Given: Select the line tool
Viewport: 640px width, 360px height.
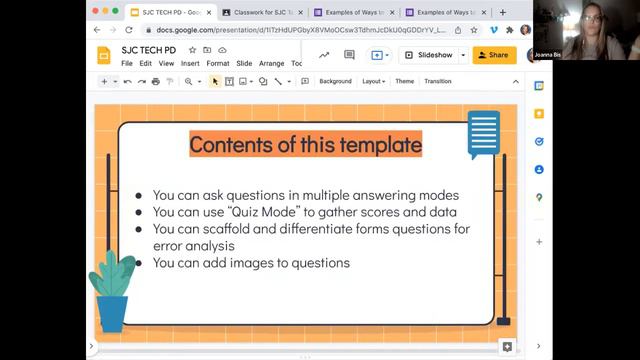Looking at the screenshot, I should [278, 82].
